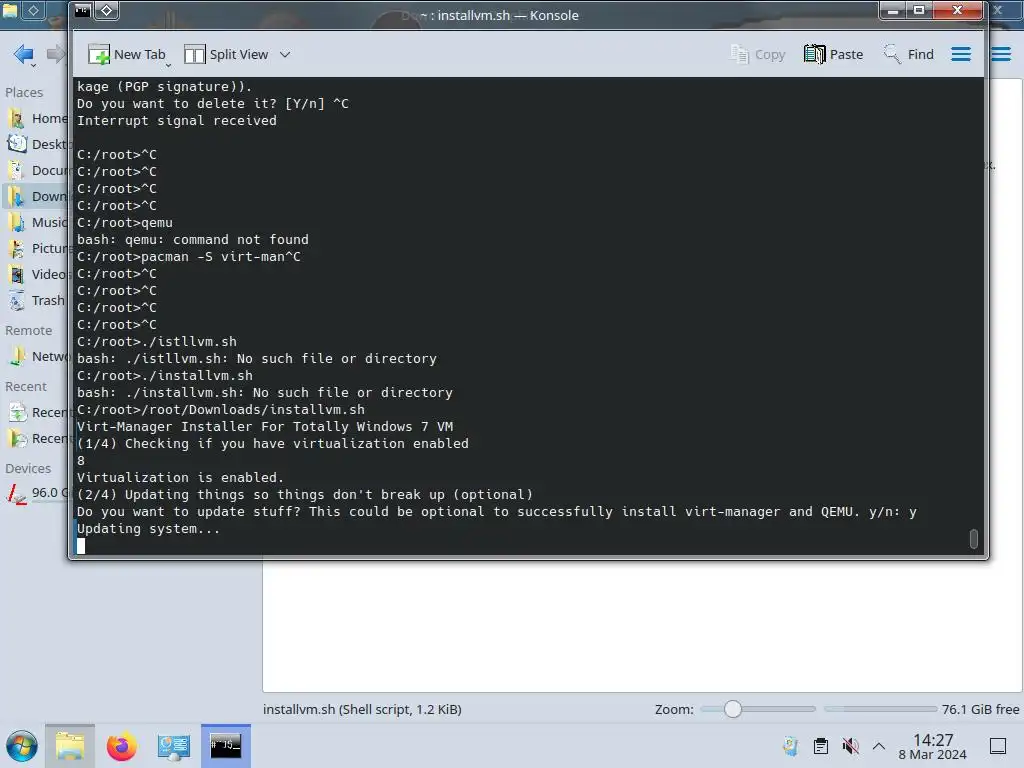This screenshot has height=768, width=1024.
Task: Switch to Konsole taskbar entry
Action: tap(225, 746)
